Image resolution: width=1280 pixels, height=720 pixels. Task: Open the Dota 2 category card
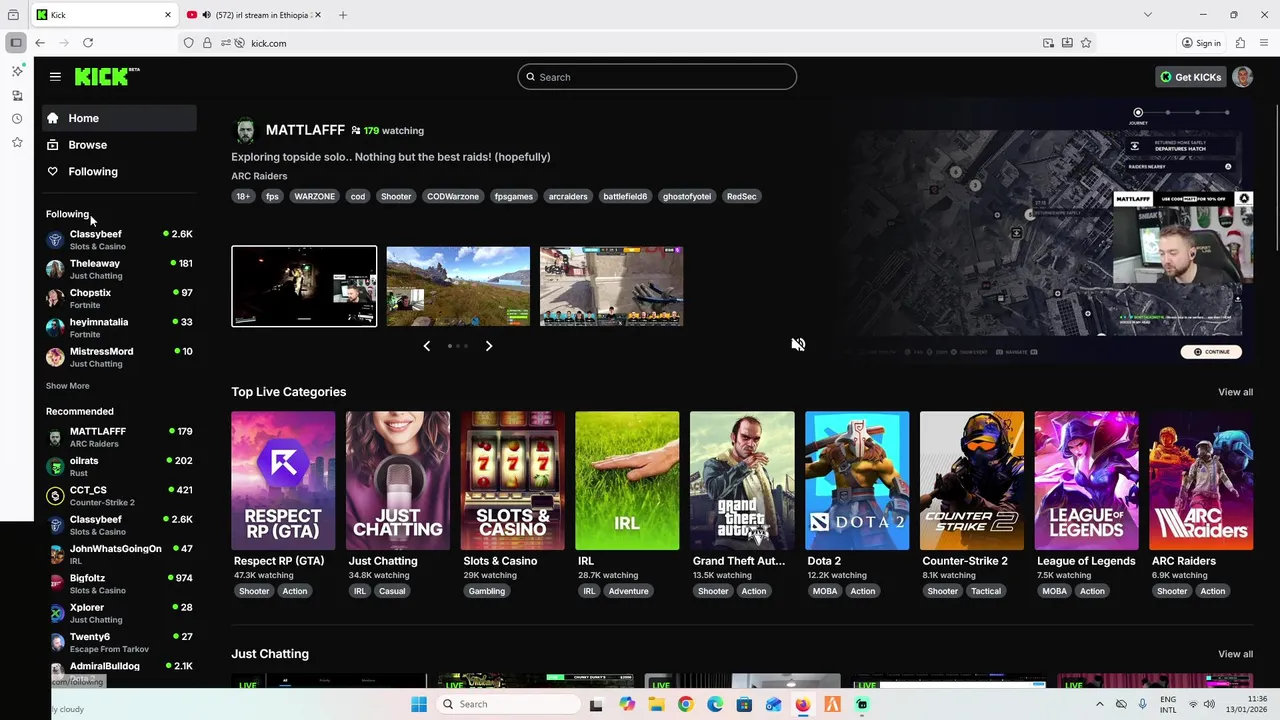[857, 481]
